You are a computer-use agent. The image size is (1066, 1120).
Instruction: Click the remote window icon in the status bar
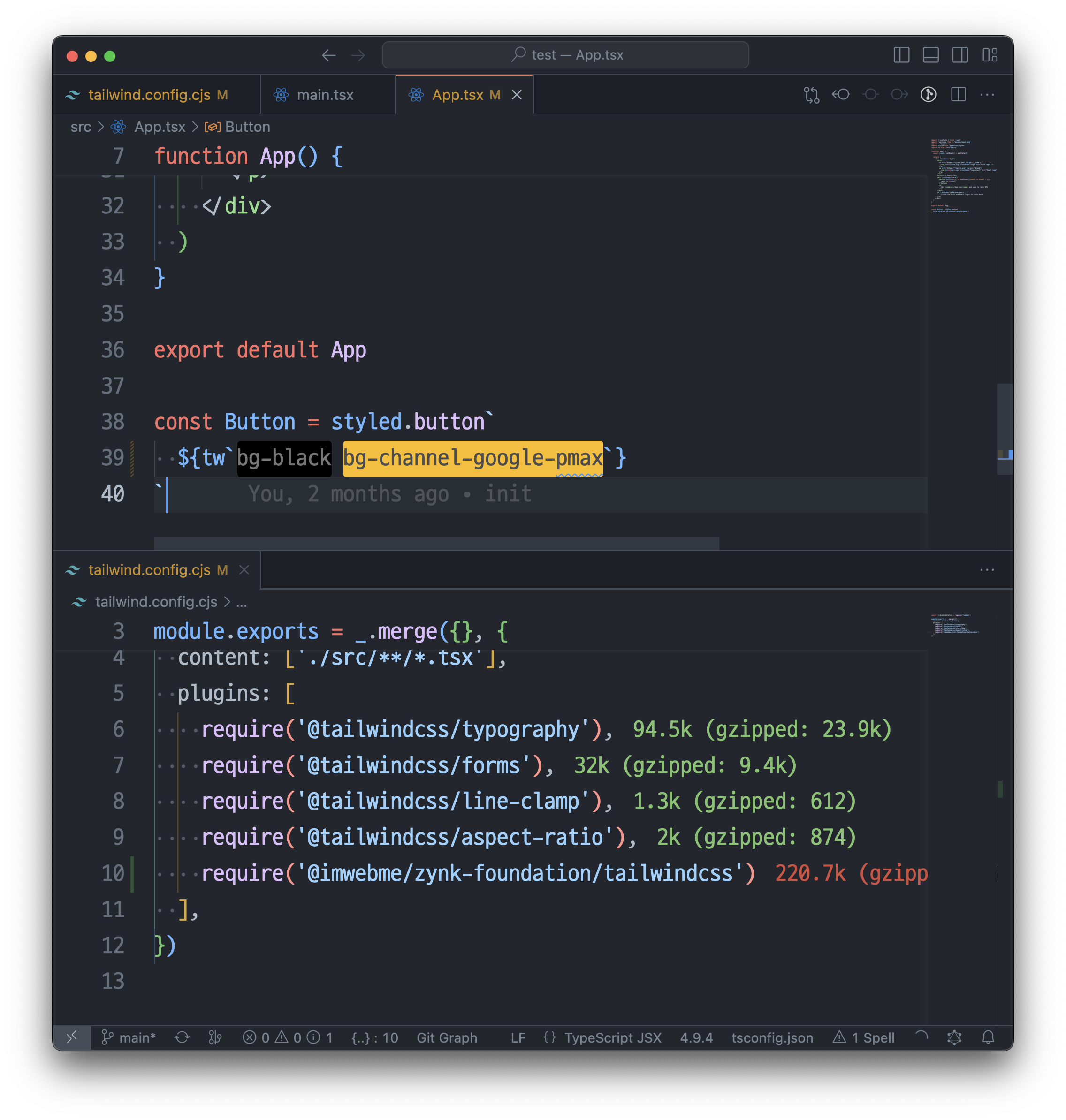(72, 1037)
